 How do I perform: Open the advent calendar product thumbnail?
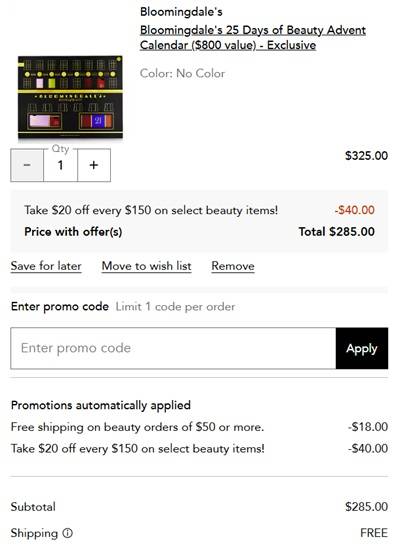coord(70,97)
